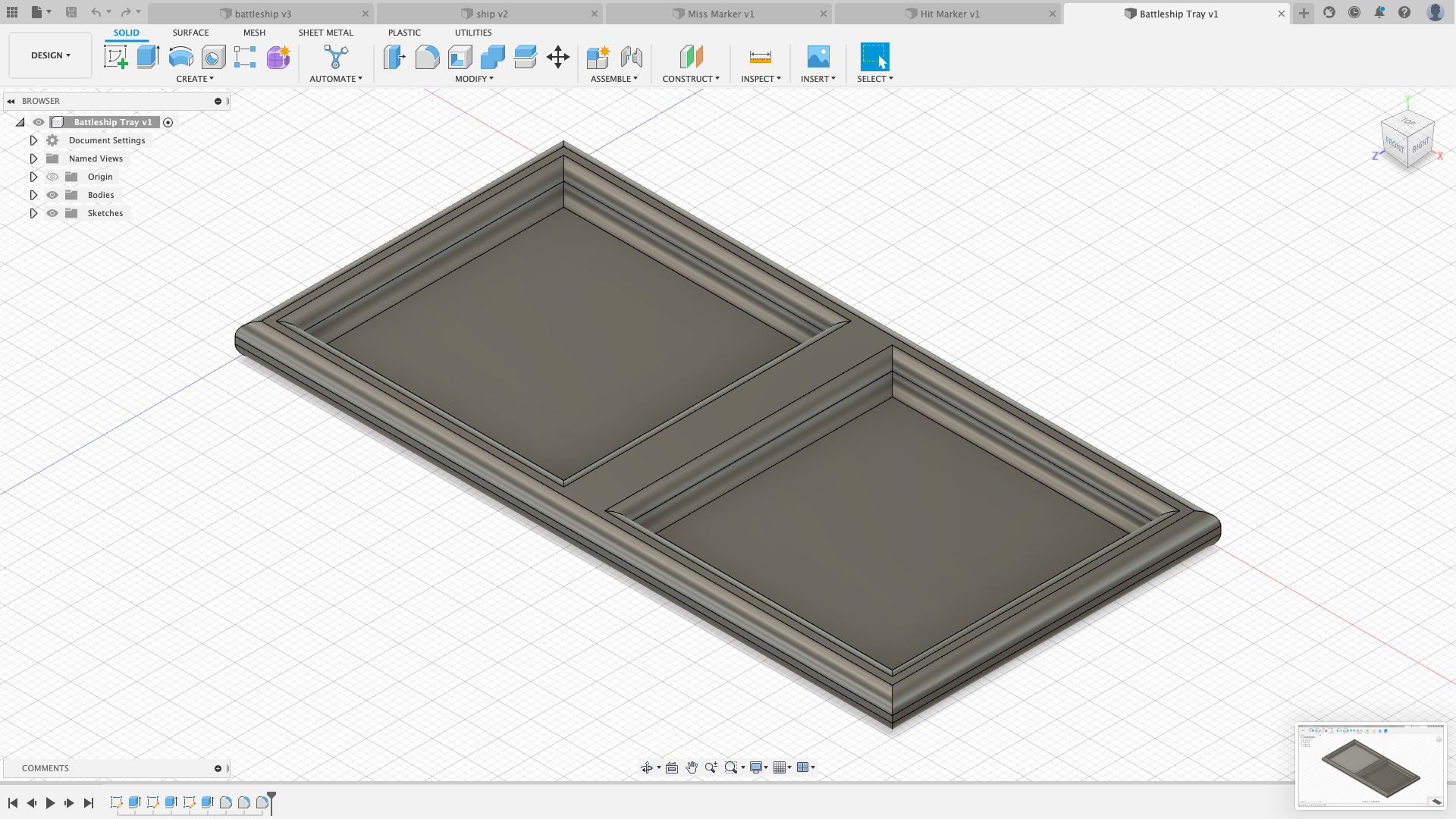Image resolution: width=1456 pixels, height=819 pixels.
Task: Click the Move/Transform tool icon
Action: click(x=558, y=57)
